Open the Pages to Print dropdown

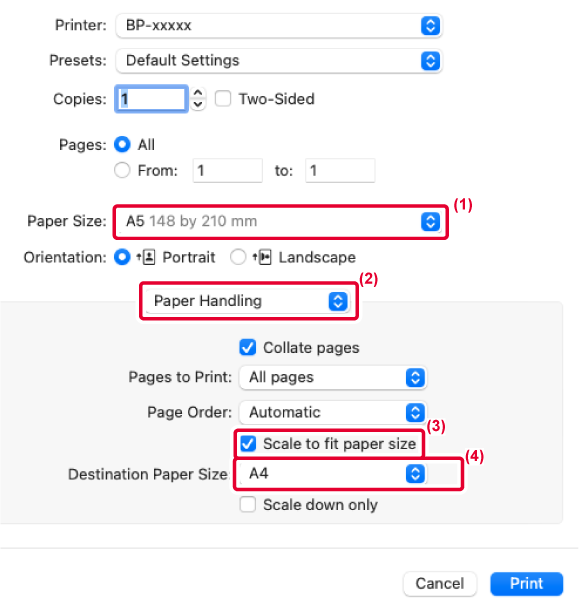point(333,378)
